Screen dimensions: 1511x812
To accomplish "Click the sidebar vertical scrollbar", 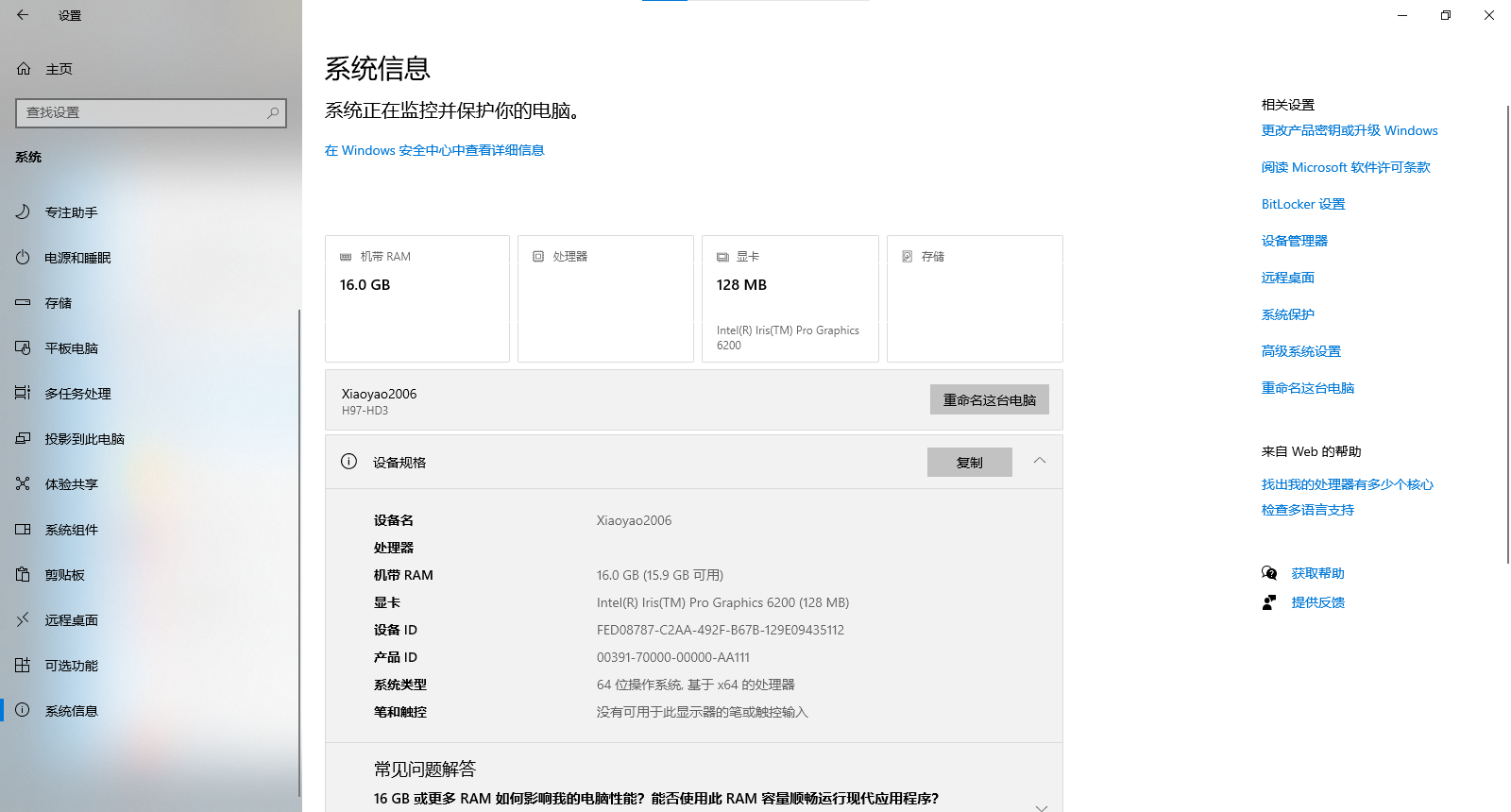I will coord(299,552).
